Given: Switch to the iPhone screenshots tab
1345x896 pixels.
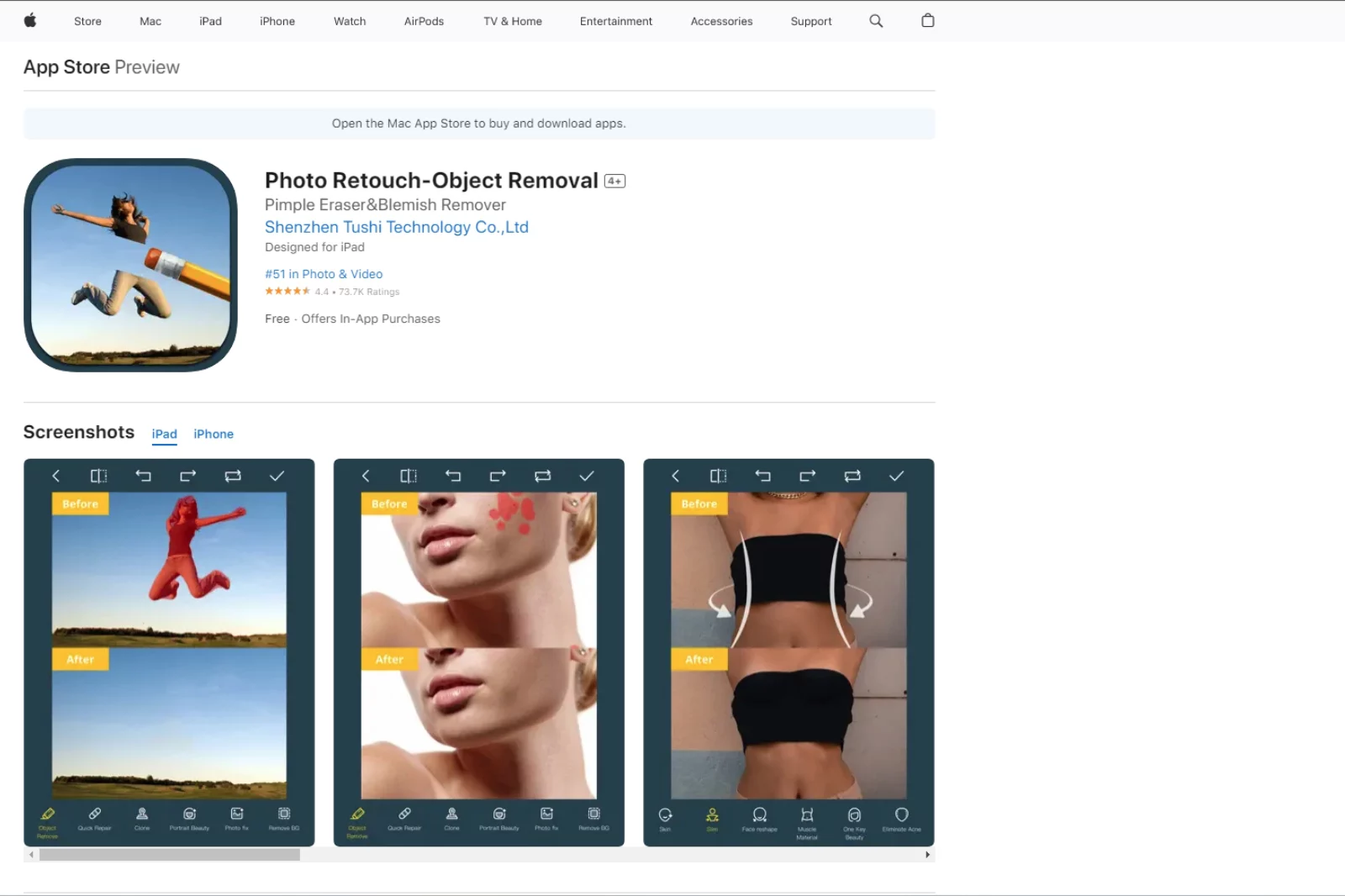Looking at the screenshot, I should 214,434.
